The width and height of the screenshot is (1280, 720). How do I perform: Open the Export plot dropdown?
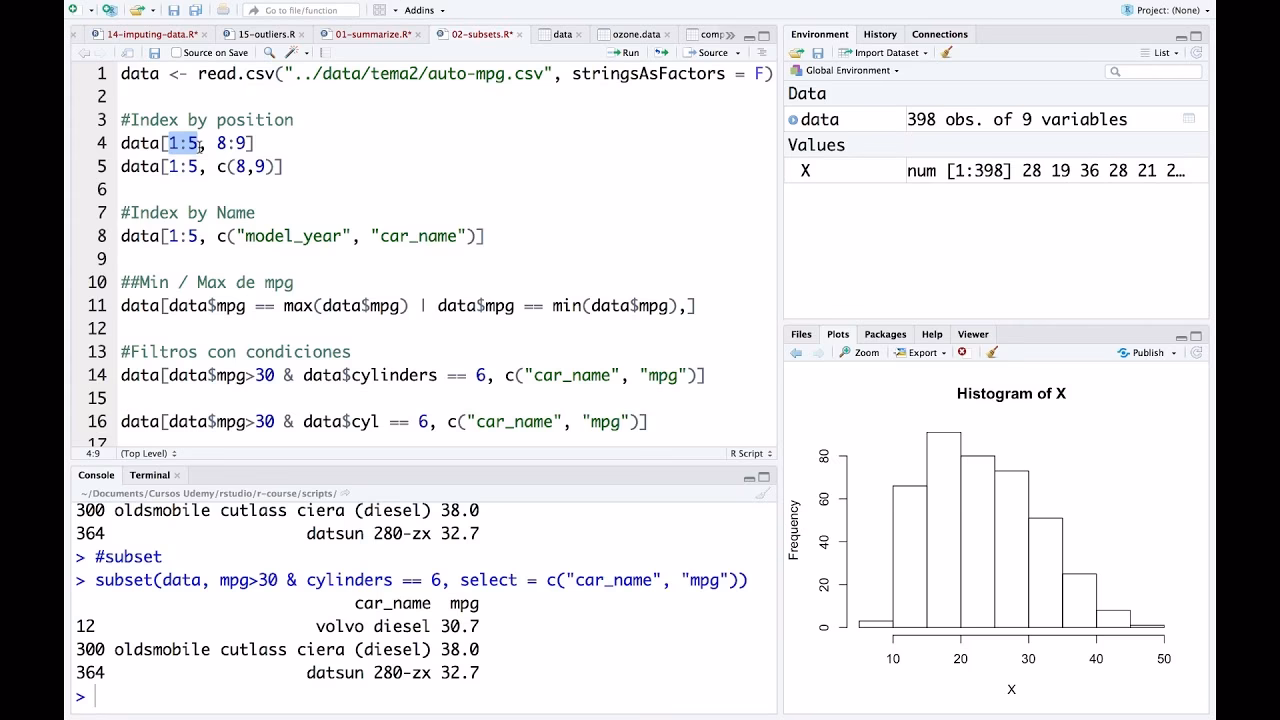click(x=921, y=353)
